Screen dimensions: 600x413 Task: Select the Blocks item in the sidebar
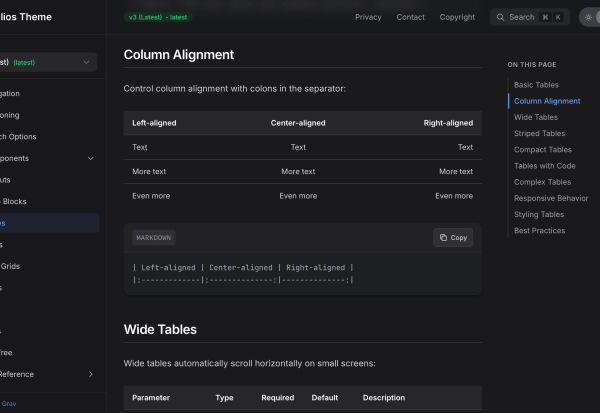[13, 201]
